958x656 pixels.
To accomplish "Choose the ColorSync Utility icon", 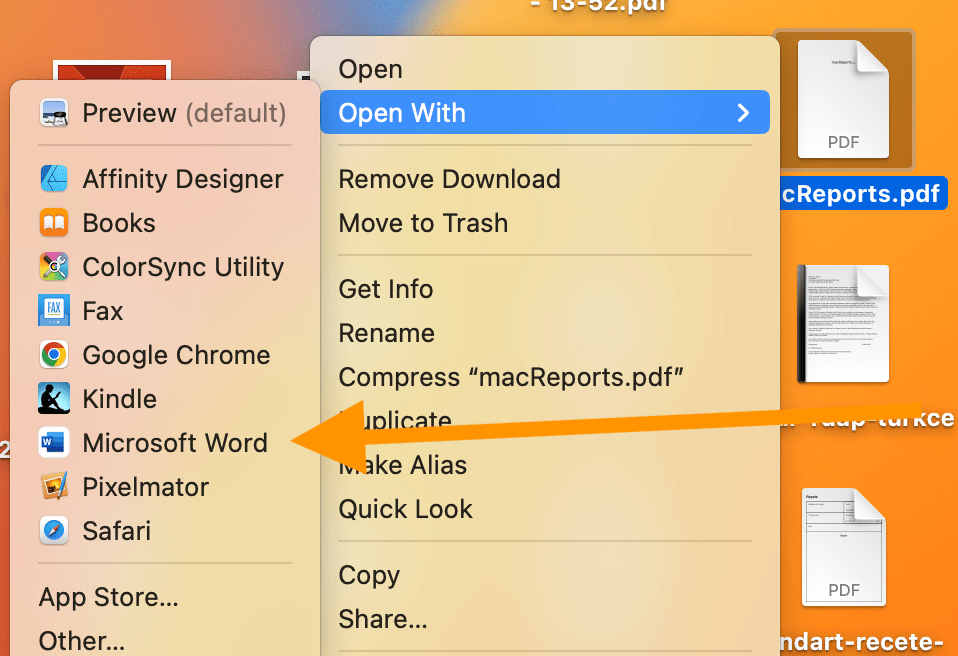I will coord(53,268).
